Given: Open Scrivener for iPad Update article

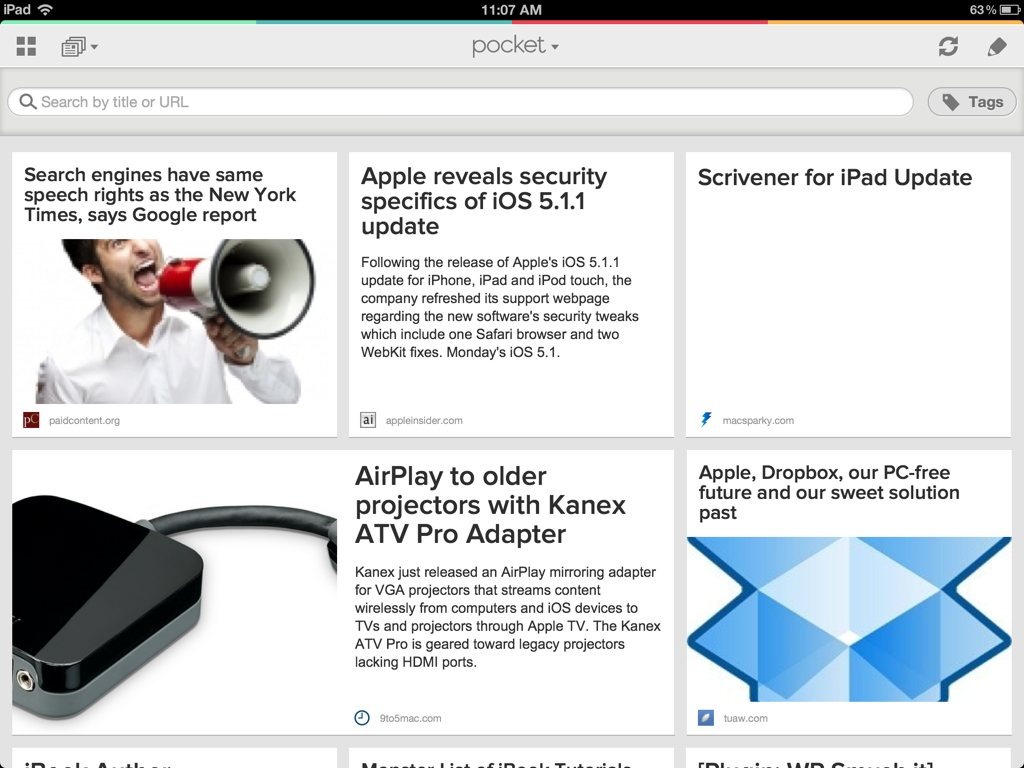Looking at the screenshot, I should coord(834,178).
